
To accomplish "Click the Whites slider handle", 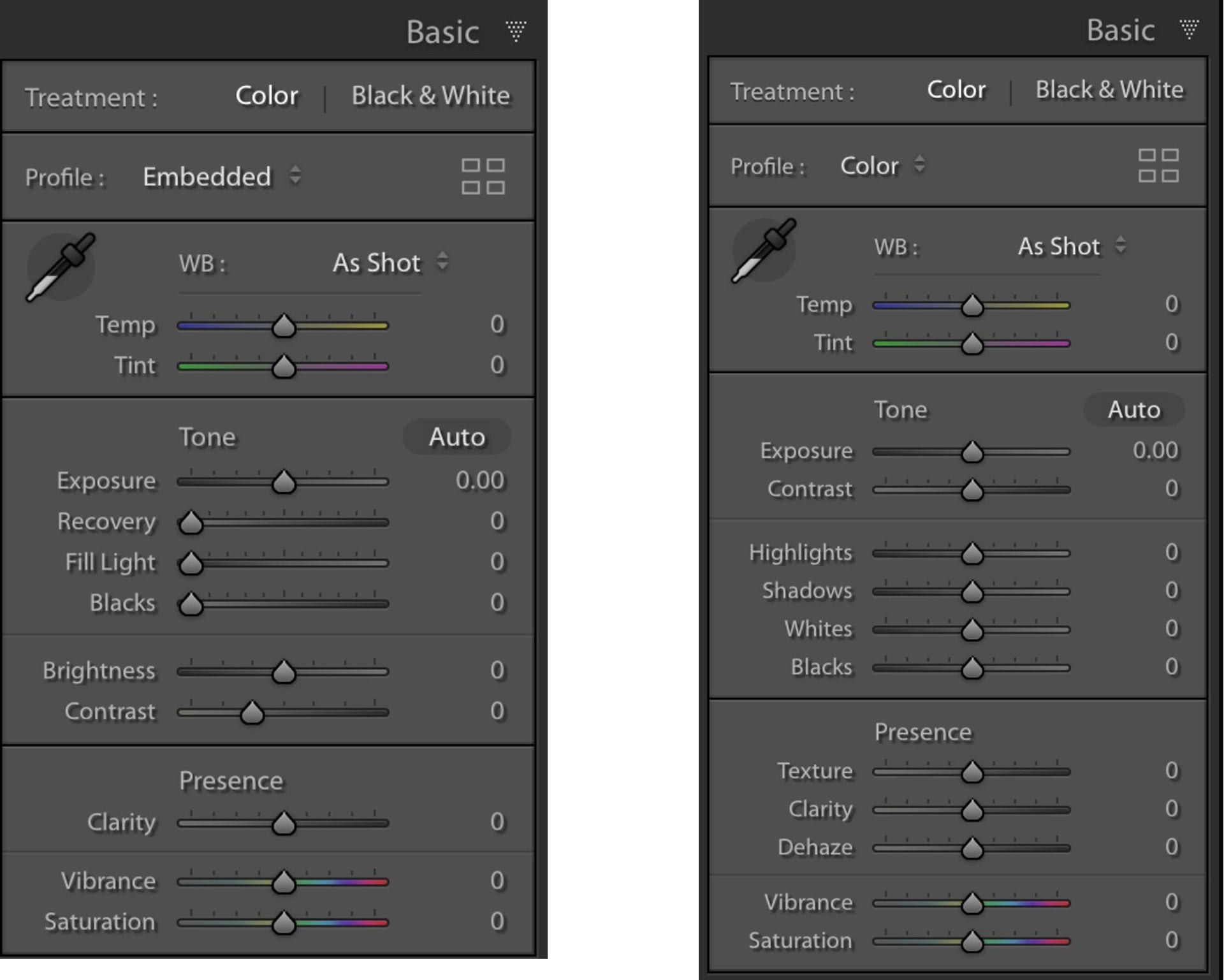I will [x=972, y=631].
